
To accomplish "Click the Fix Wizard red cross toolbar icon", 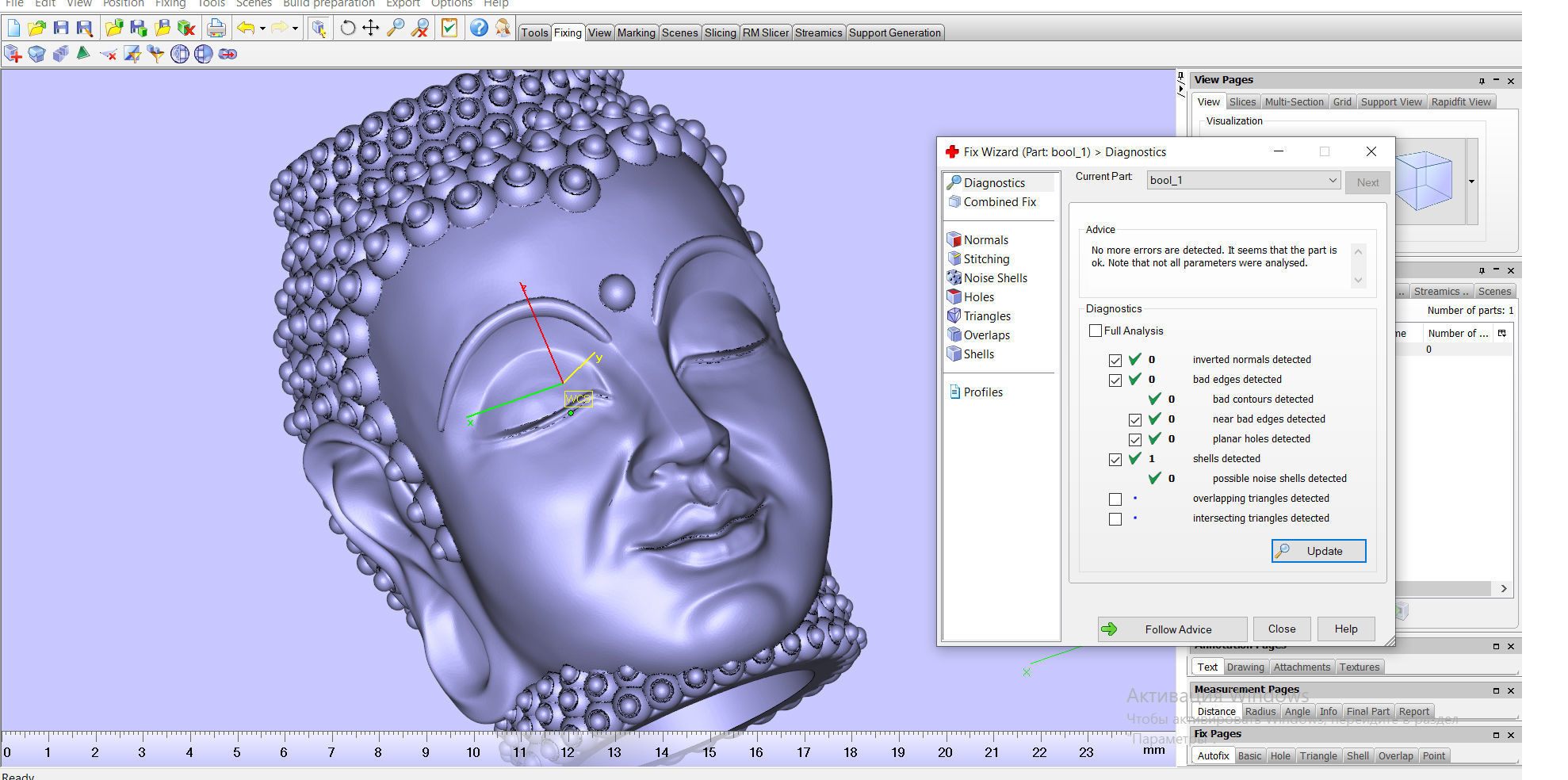I will tap(13, 54).
